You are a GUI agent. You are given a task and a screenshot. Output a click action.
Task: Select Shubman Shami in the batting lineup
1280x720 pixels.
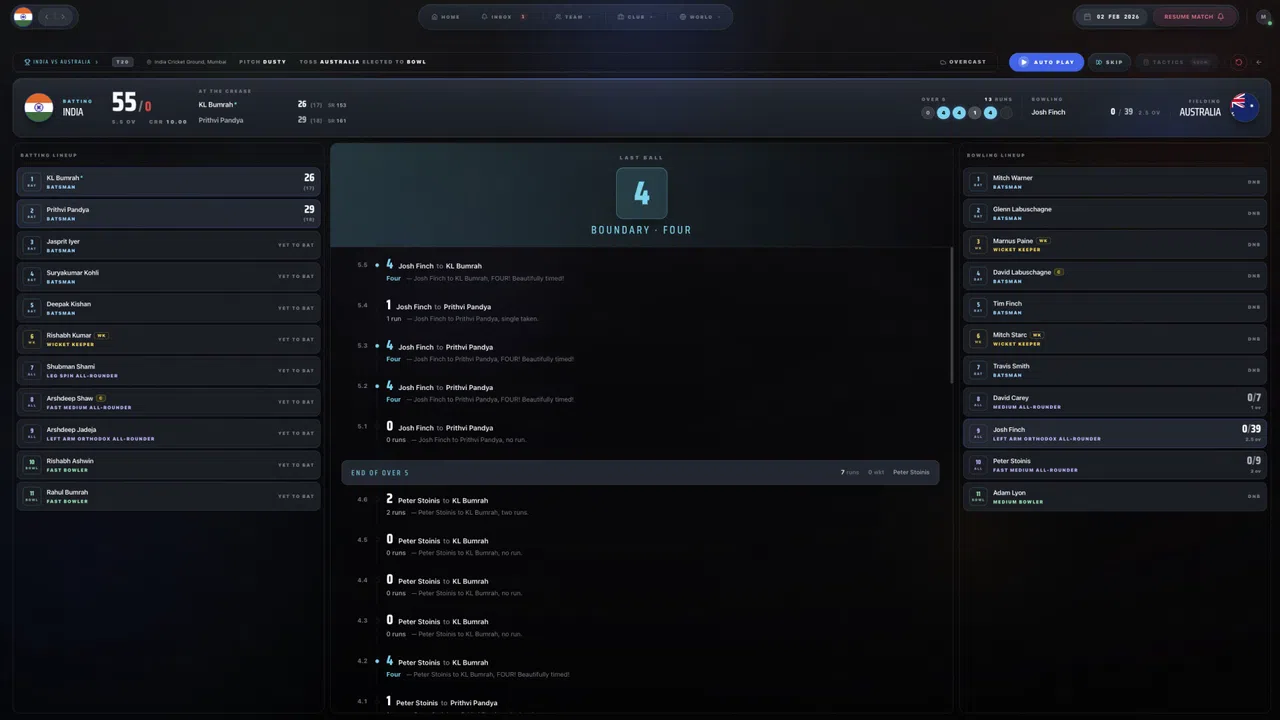pyautogui.click(x=169, y=370)
